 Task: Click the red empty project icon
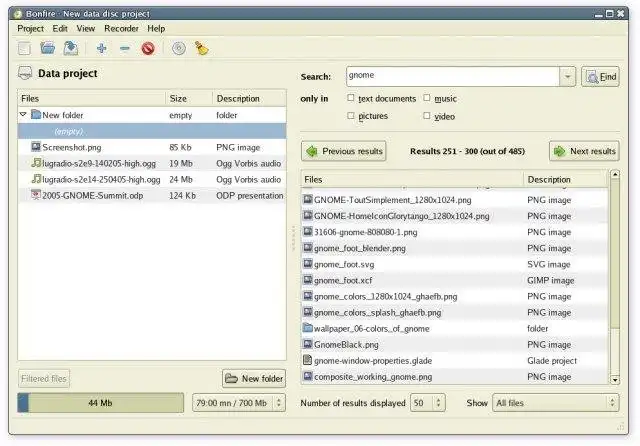(x=148, y=48)
